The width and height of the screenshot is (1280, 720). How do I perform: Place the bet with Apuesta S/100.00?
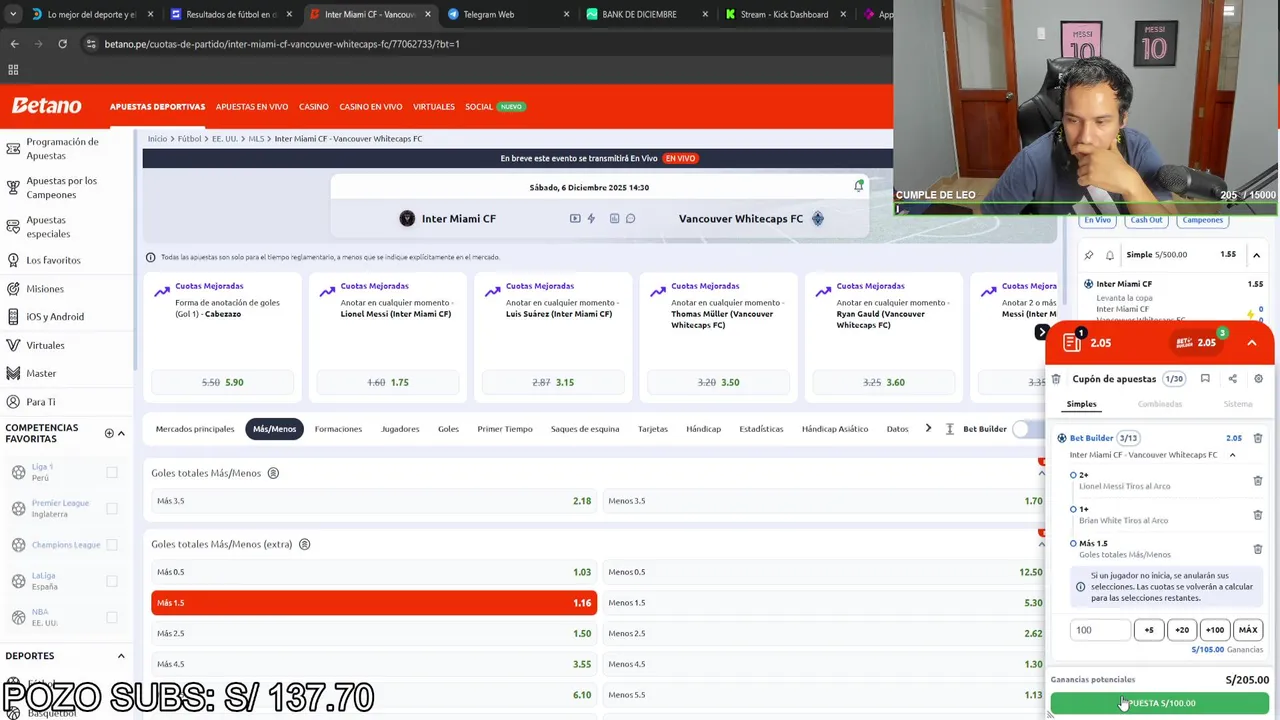tap(1160, 703)
